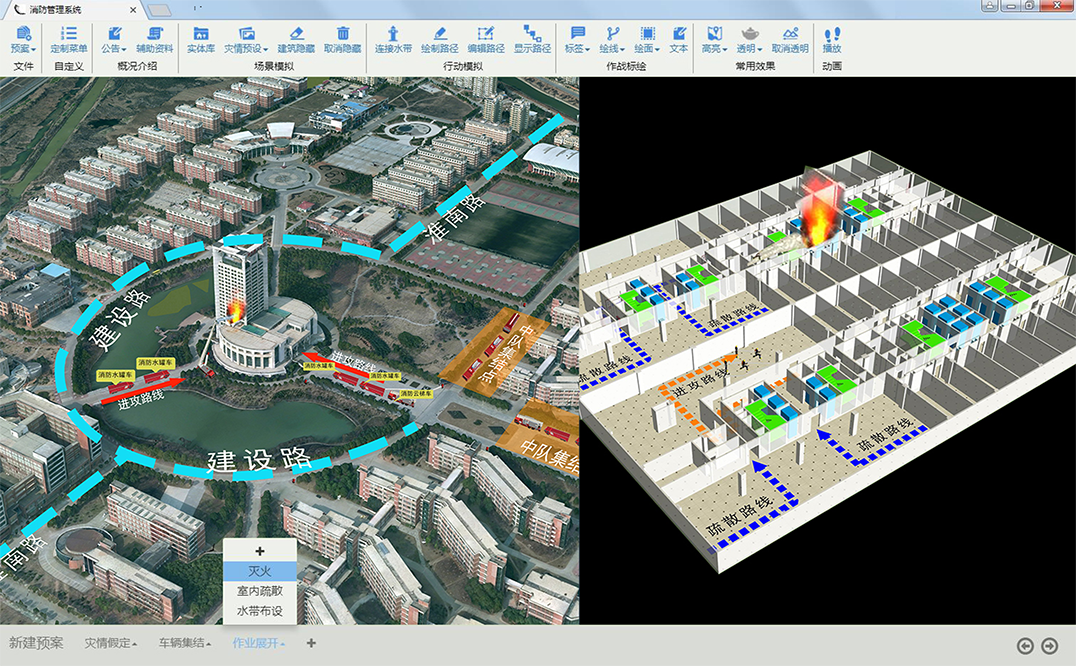The width and height of the screenshot is (1076, 666).
Task: Go to next step with right arrow button
Action: click(1049, 646)
